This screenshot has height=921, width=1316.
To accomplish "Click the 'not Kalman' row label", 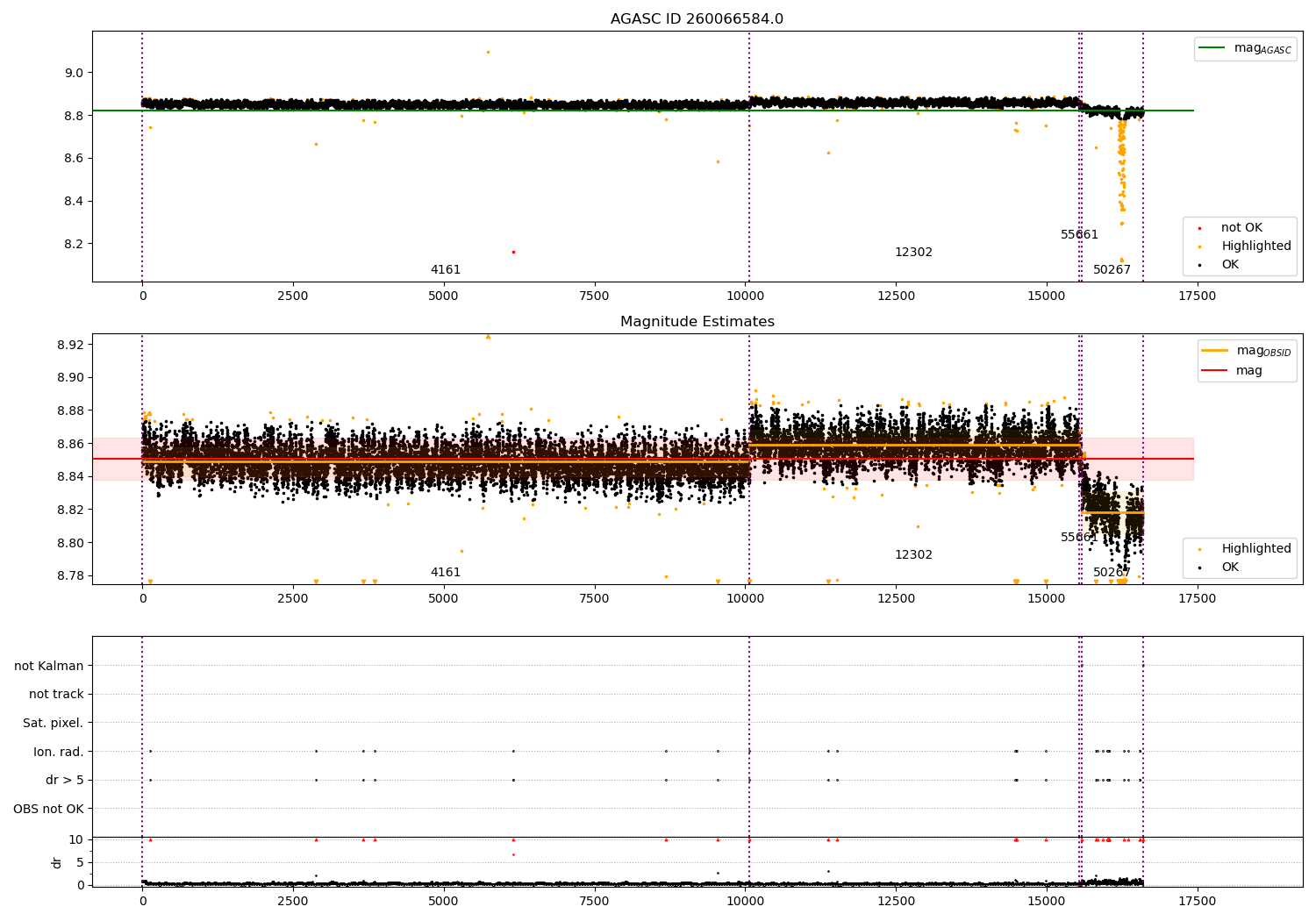I will [49, 666].
